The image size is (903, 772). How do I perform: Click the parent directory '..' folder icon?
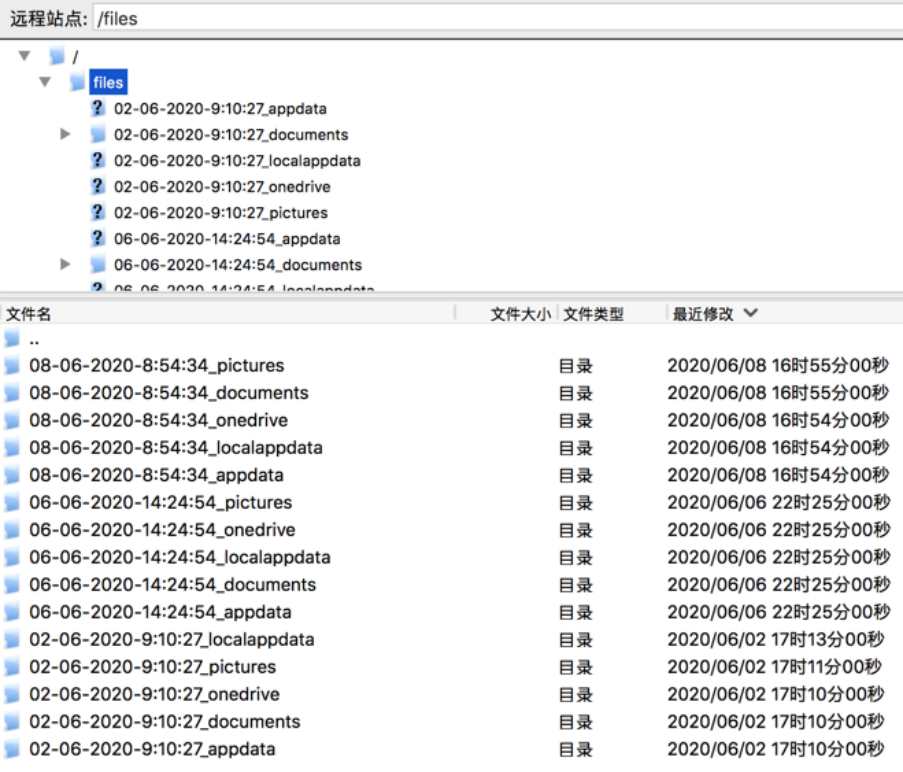pos(12,339)
